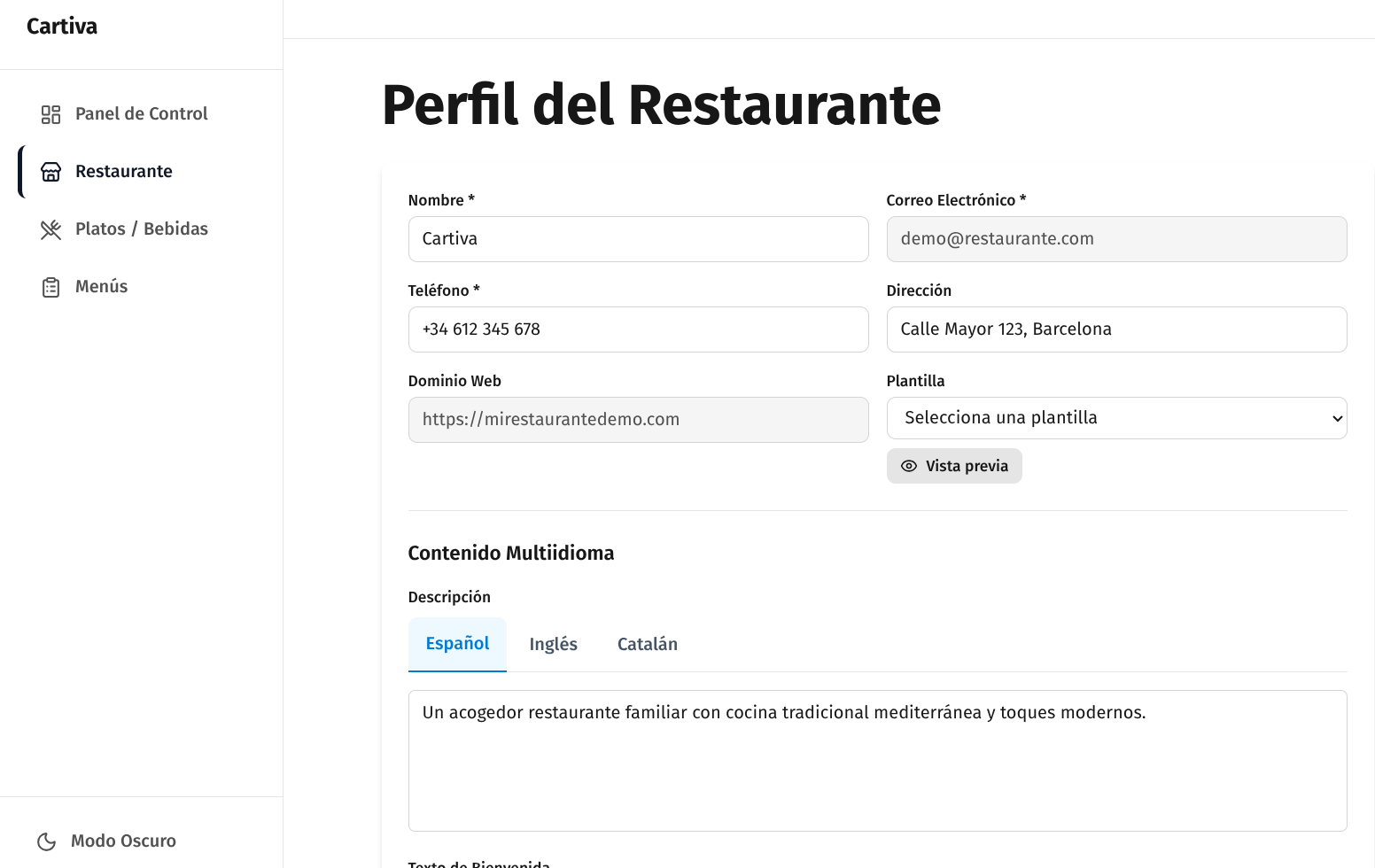The width and height of the screenshot is (1375, 868).
Task: Click the eye icon on Vista previa button
Action: [x=909, y=465]
